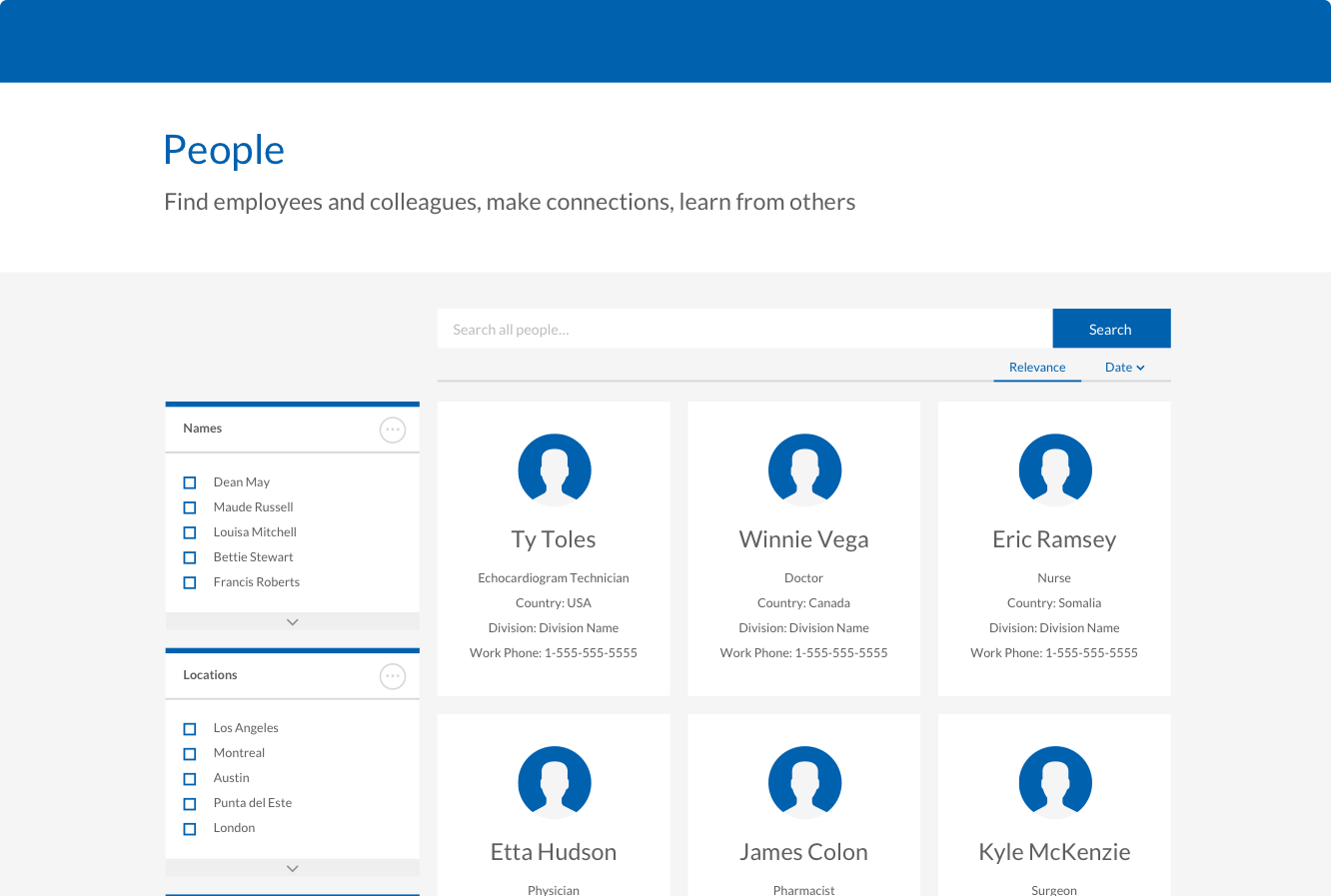
Task: Click Ty Toles profile avatar icon
Action: pos(554,469)
